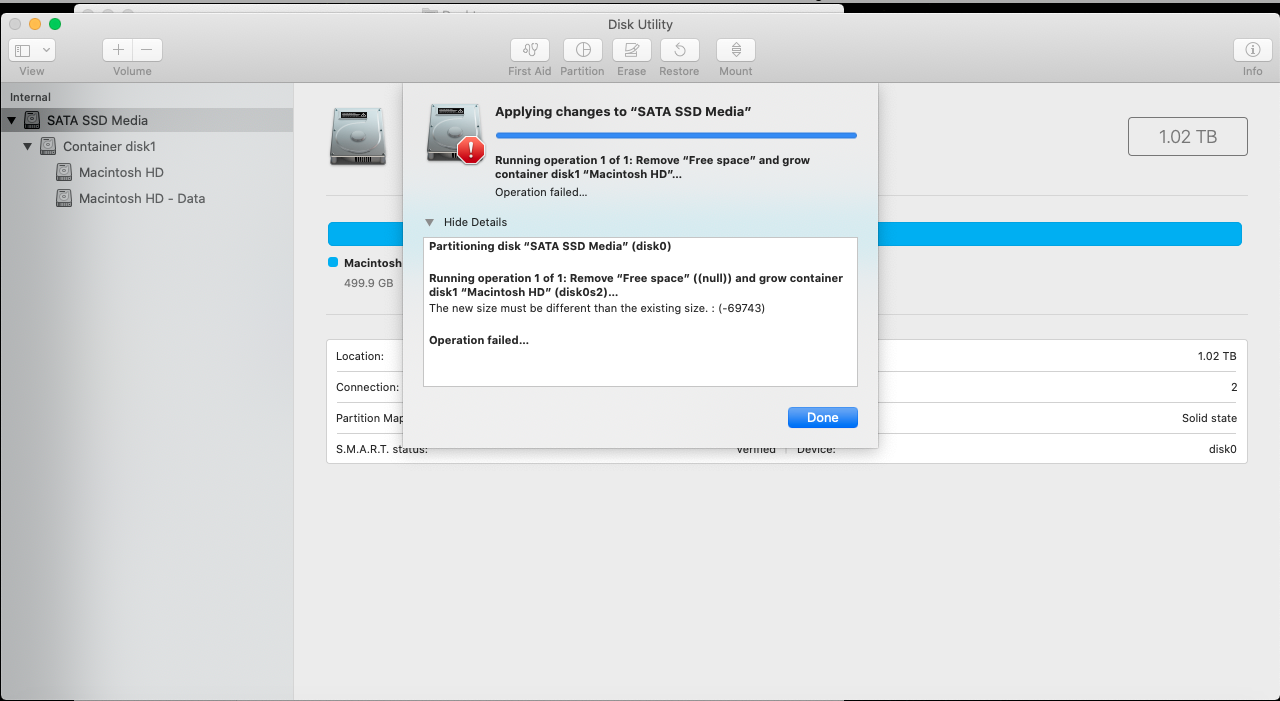1280x701 pixels.
Task: Run First Aid on the disk
Action: (530, 50)
